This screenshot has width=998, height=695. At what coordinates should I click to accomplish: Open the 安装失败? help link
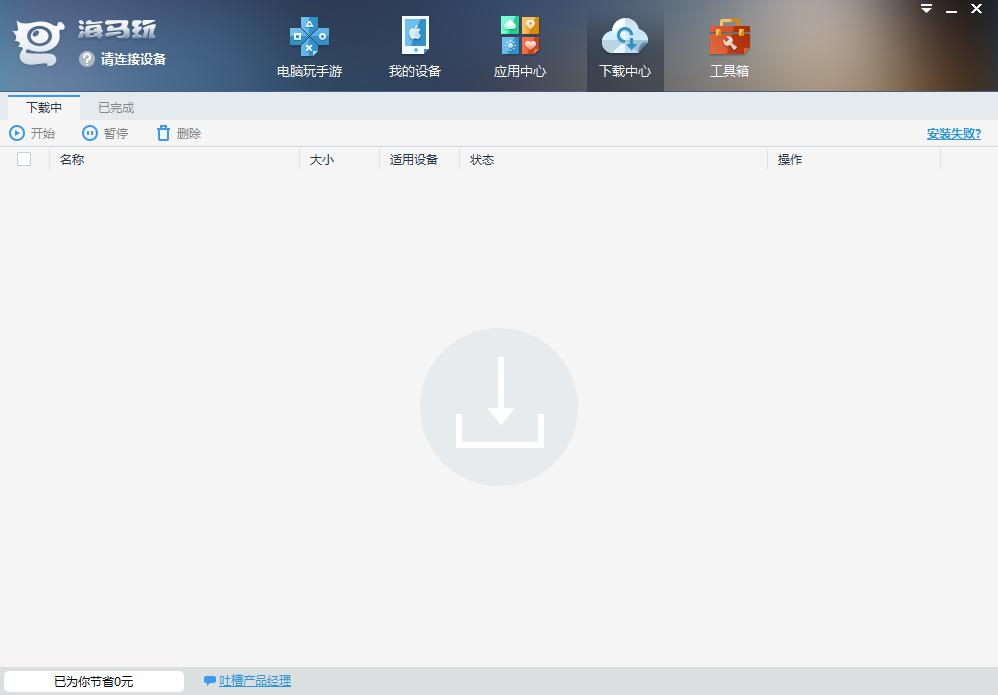(x=953, y=134)
